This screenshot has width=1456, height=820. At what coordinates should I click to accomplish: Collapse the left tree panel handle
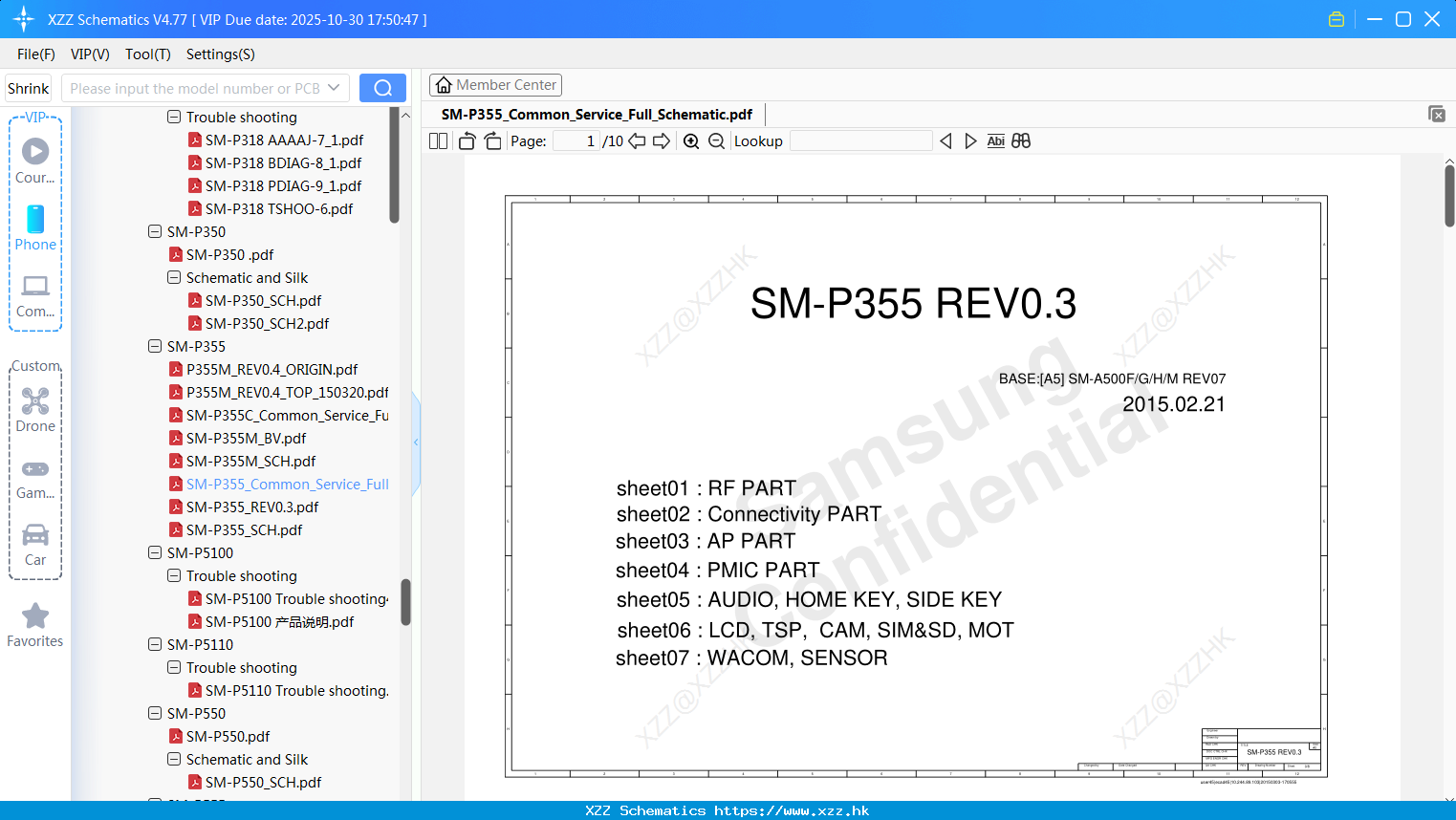coord(416,442)
